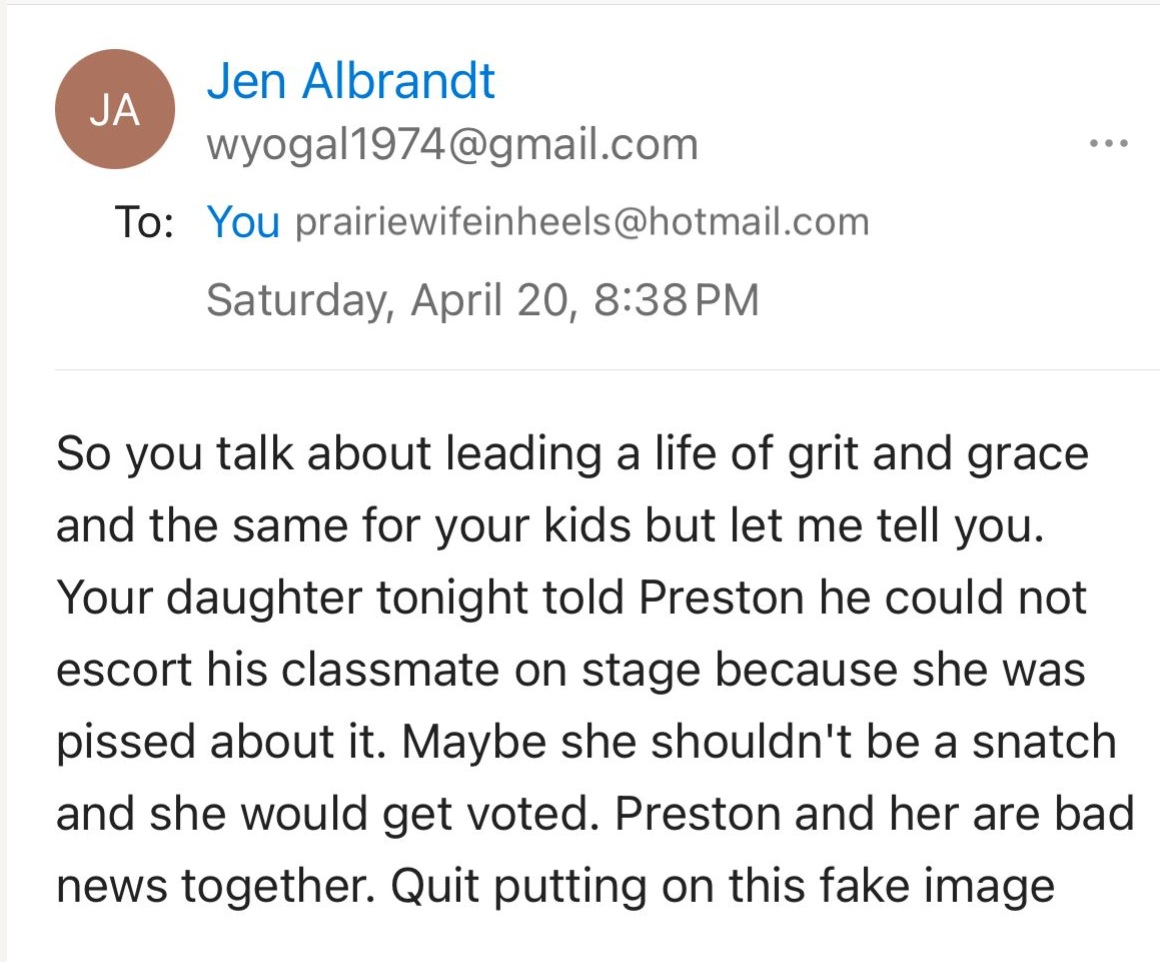This screenshot has height=962, width=1160.
Task: Click the Saturday, April 20 timestamp
Action: [x=482, y=299]
